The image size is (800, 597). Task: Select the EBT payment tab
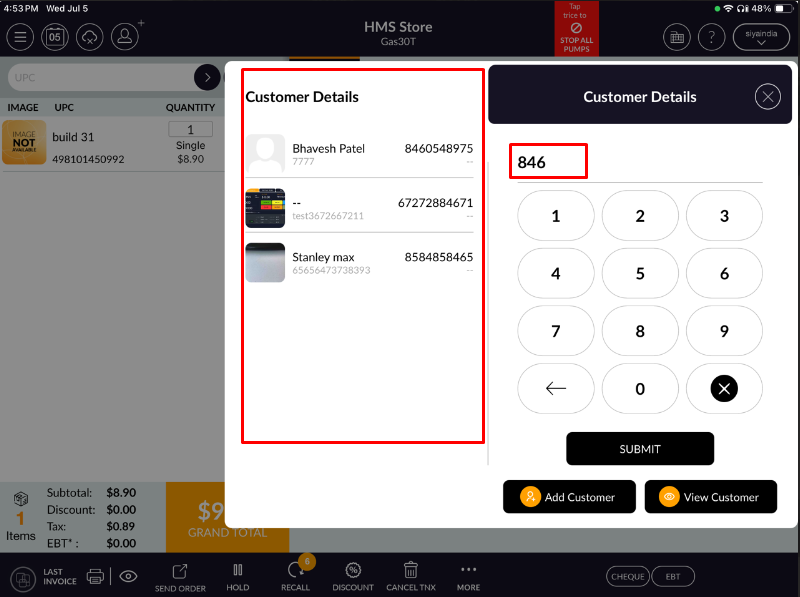click(673, 576)
